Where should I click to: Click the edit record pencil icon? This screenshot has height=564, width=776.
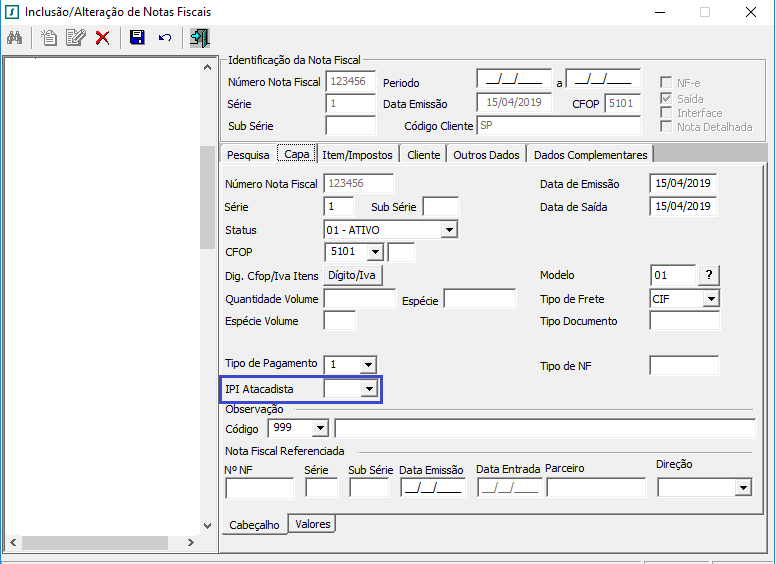coord(75,38)
